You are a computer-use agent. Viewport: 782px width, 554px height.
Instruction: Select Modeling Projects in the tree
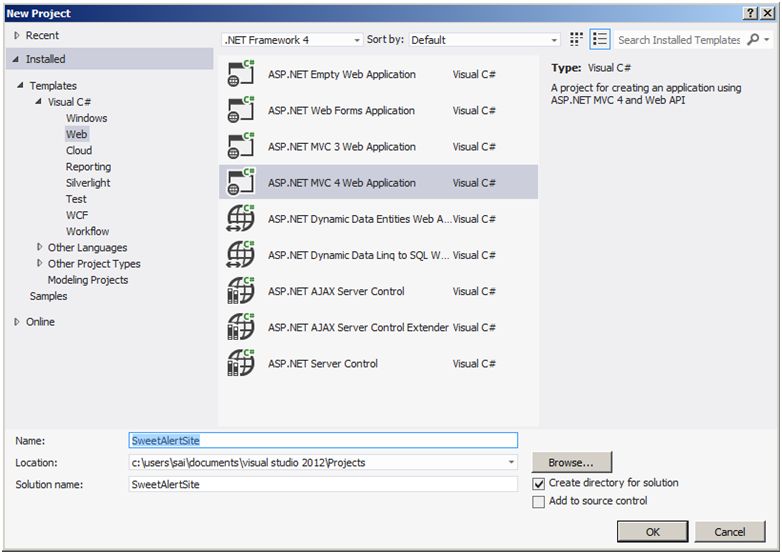coord(88,280)
